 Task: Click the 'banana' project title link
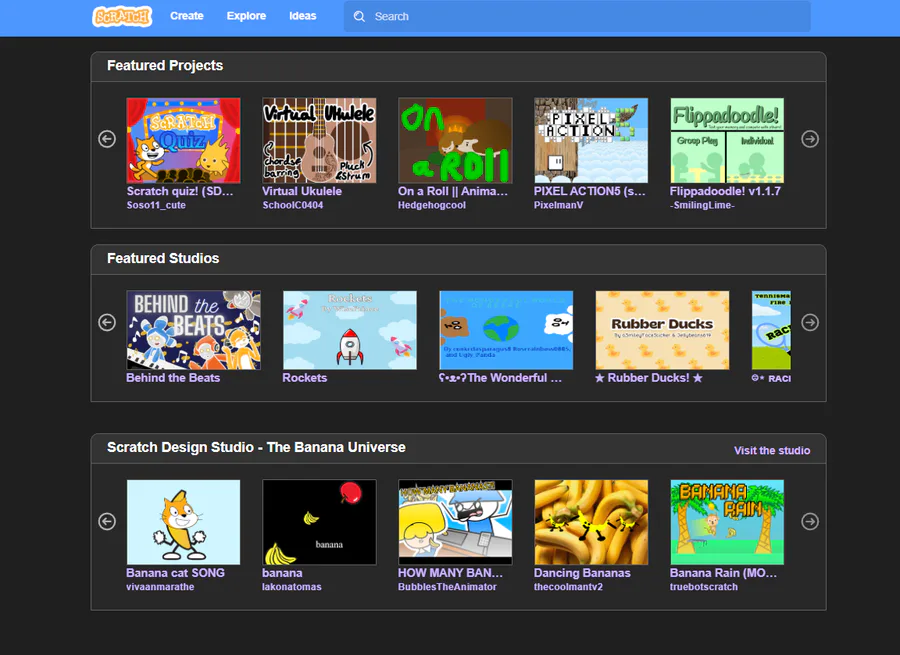(282, 573)
